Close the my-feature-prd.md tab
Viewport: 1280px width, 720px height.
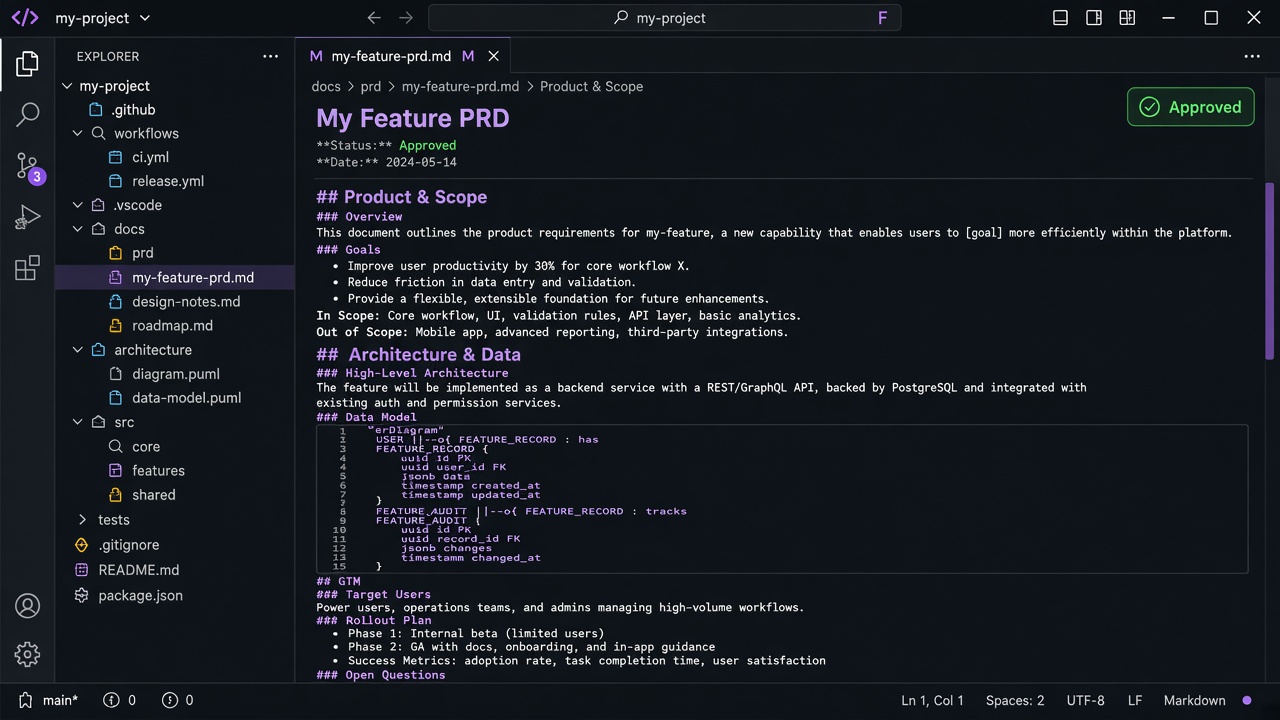click(493, 56)
